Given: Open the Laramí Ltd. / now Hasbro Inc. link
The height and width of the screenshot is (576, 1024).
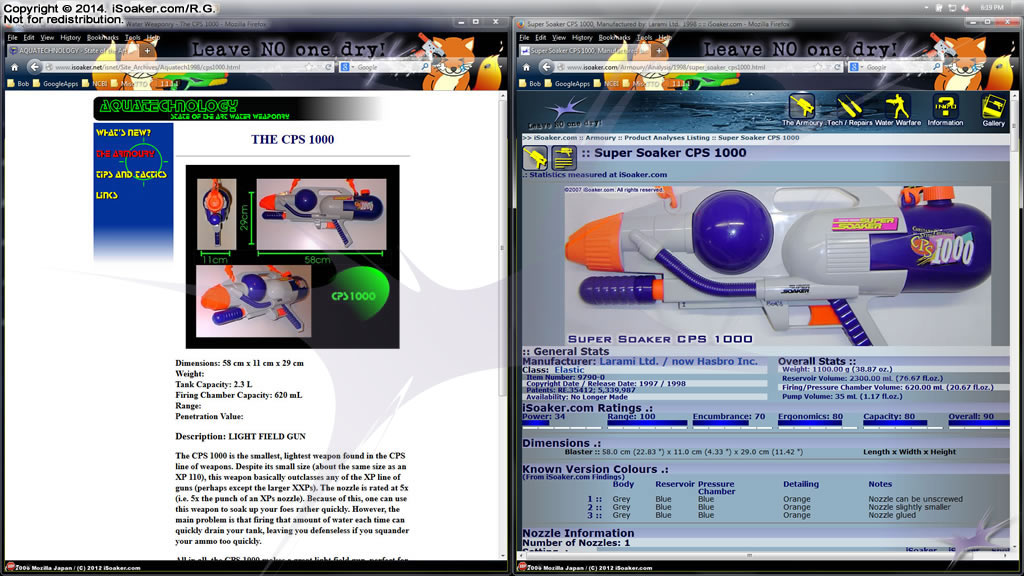Looking at the screenshot, I should (679, 361).
